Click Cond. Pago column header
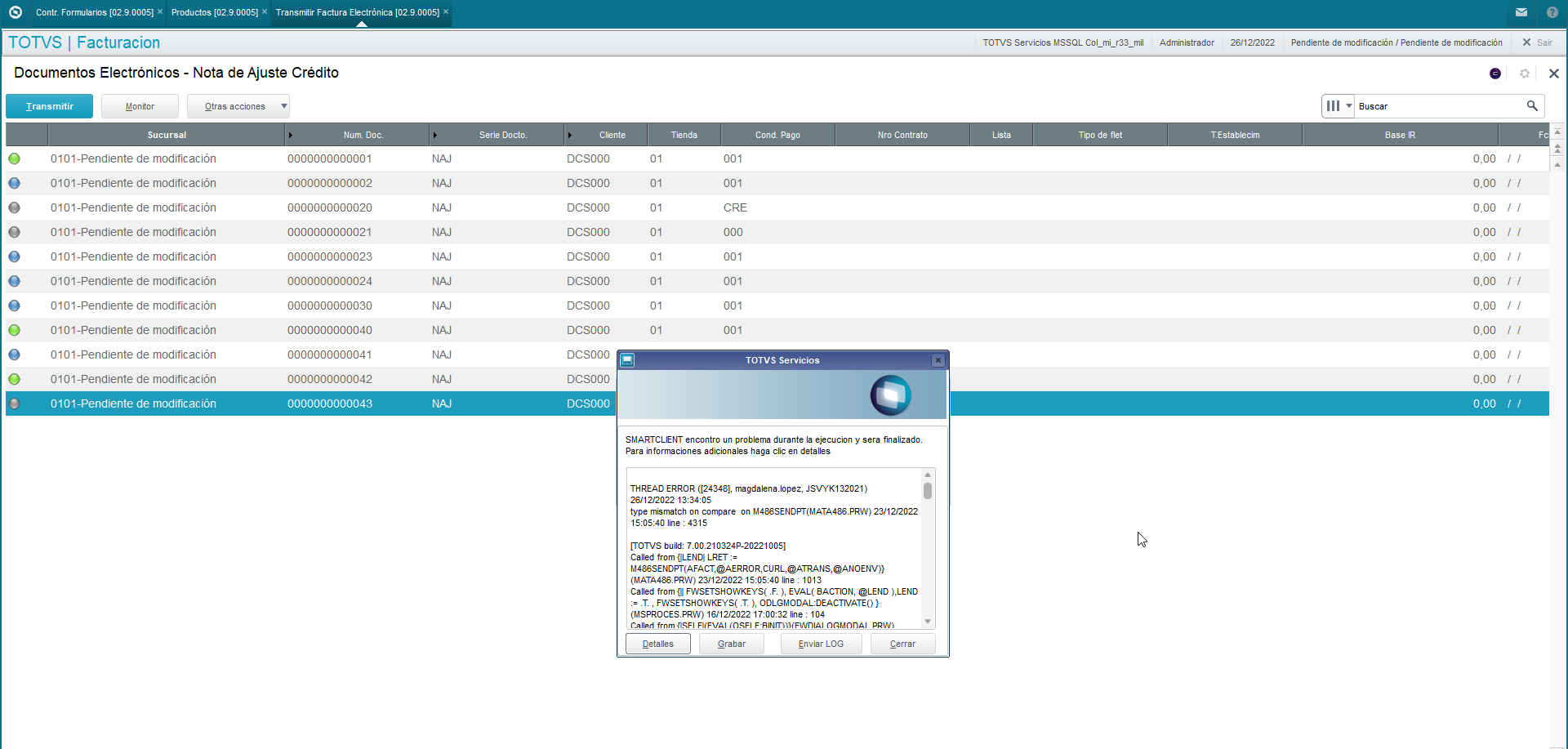 pos(777,135)
